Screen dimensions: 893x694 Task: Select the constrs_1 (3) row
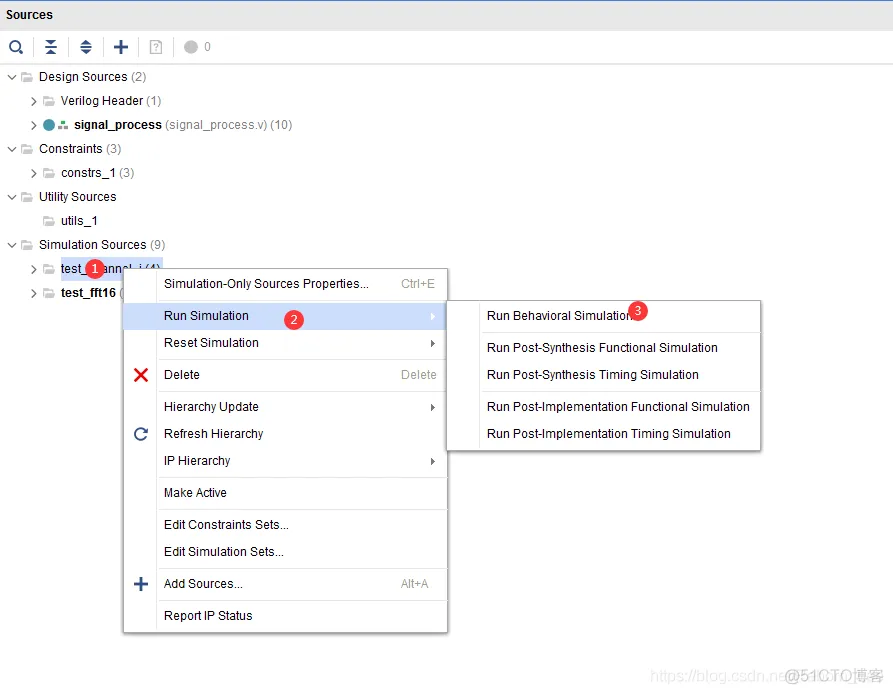[89, 173]
